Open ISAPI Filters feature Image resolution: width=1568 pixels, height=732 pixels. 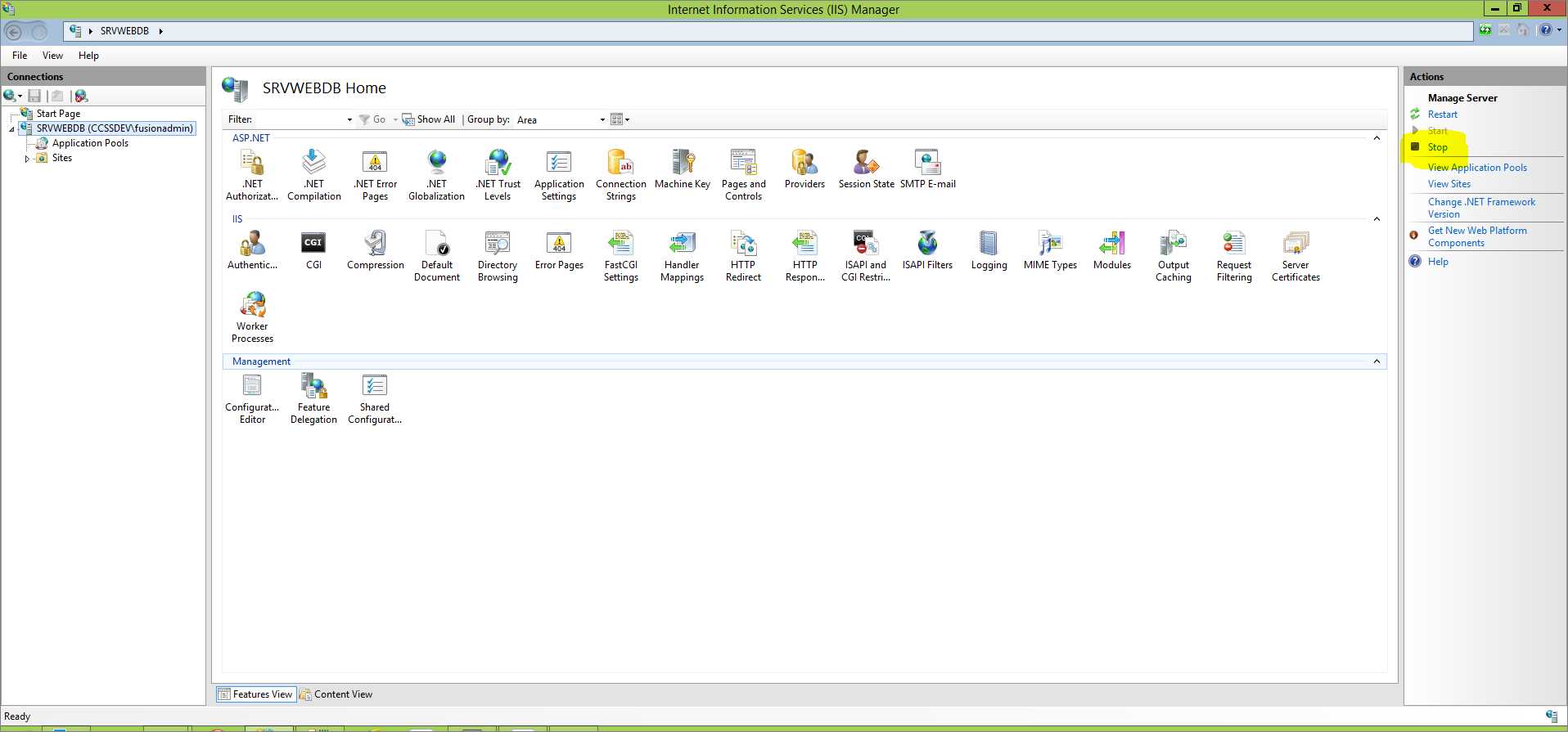(x=927, y=250)
